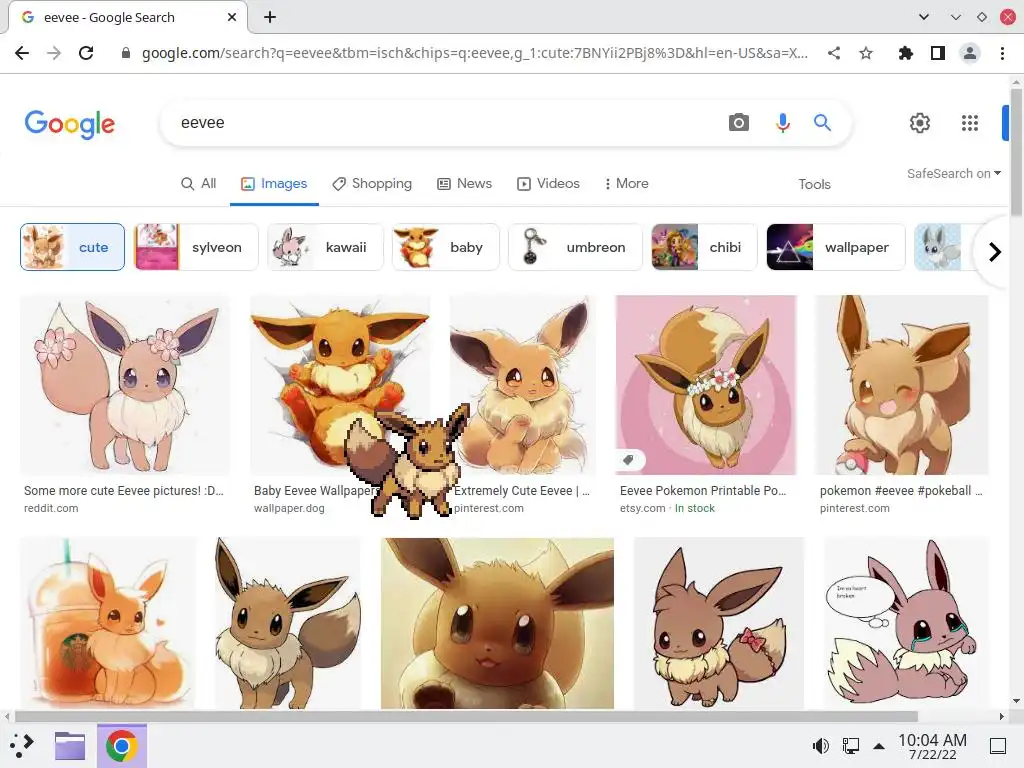Open the Tools filter options
The image size is (1024, 768).
pyautogui.click(x=814, y=184)
